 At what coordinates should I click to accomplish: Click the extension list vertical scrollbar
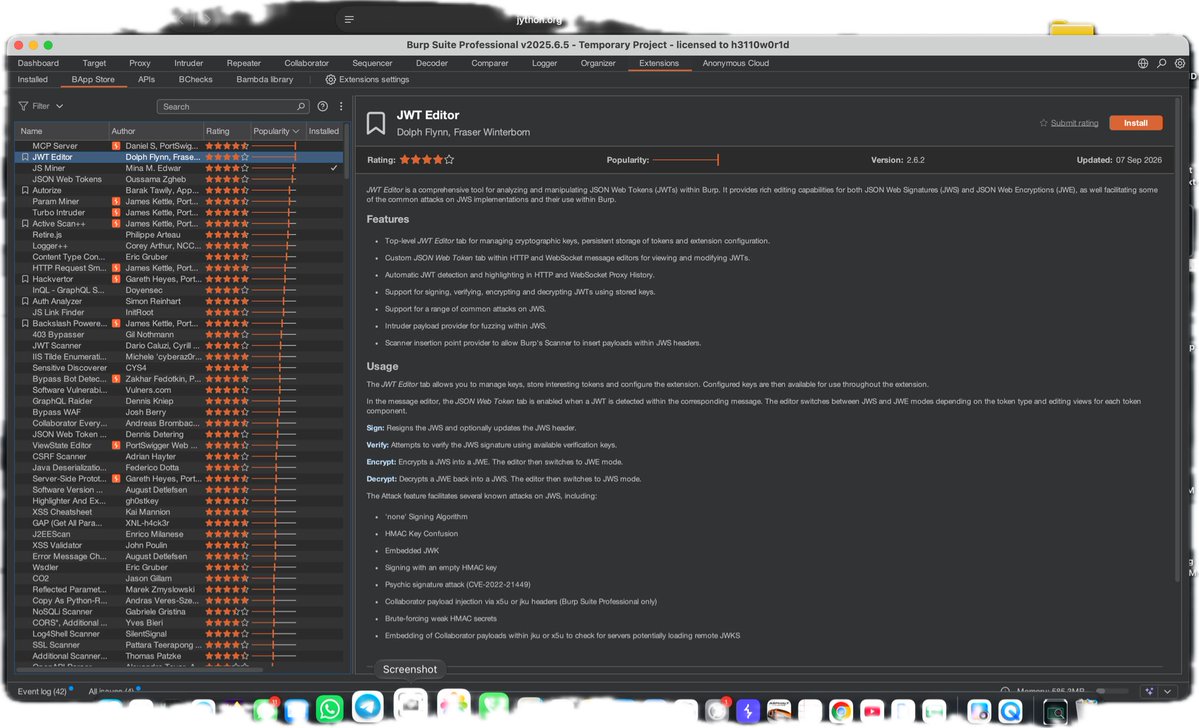[346, 151]
